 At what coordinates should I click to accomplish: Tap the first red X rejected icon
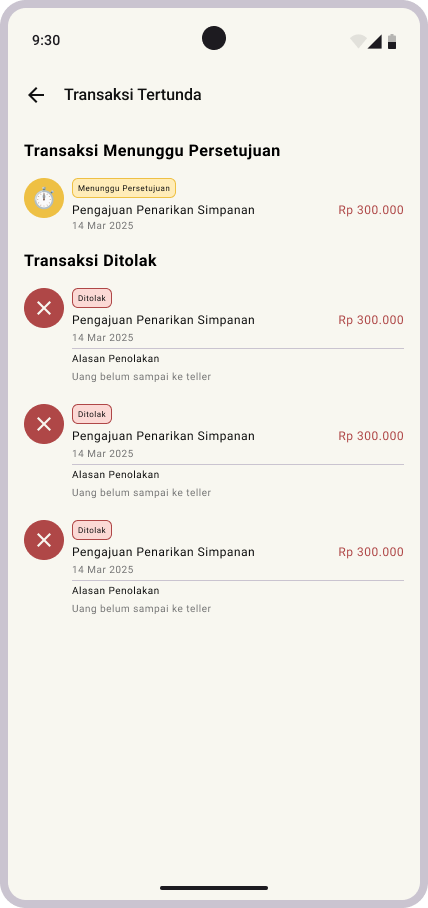[44, 308]
